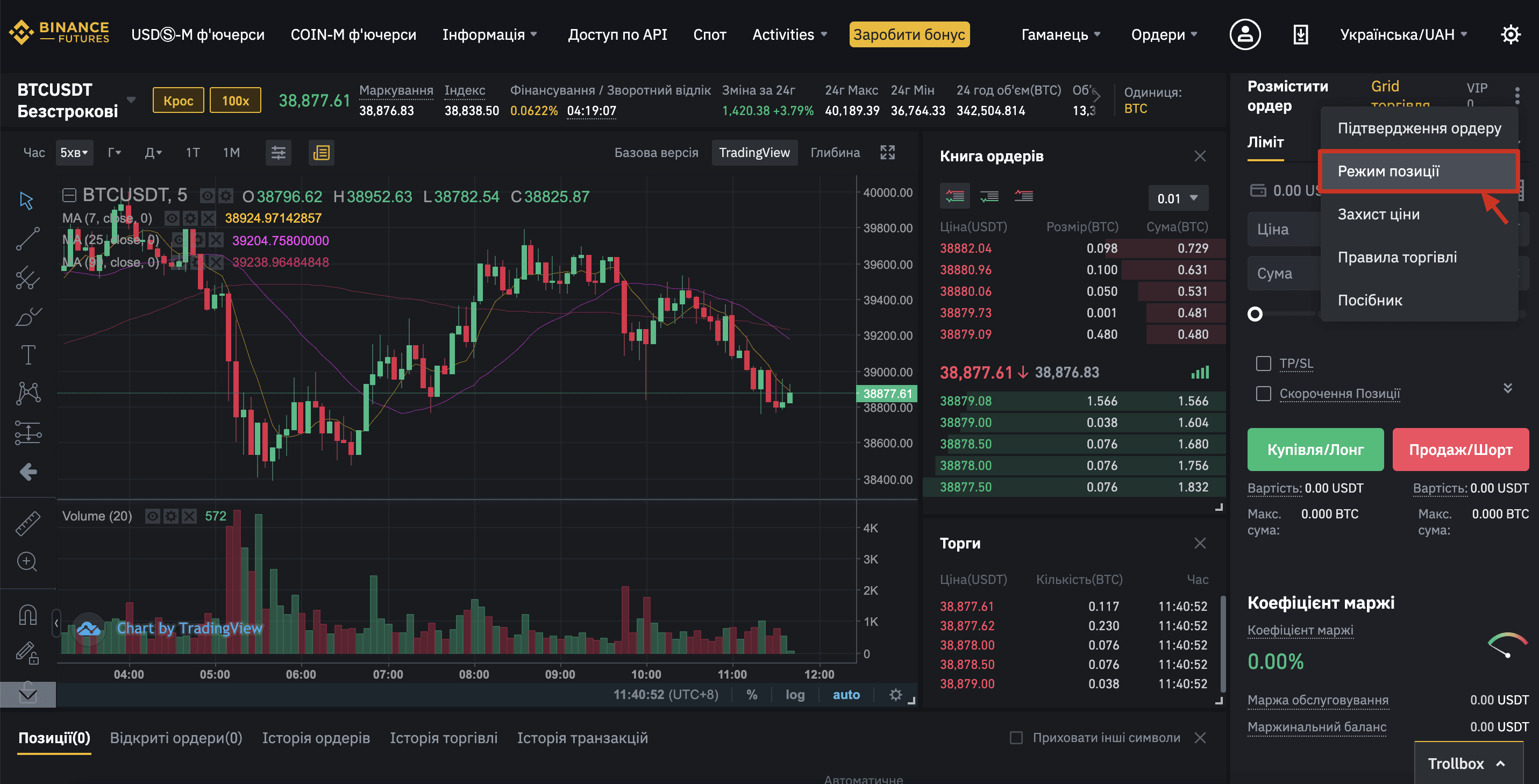Click the signal bars icon in order book

tap(1200, 372)
